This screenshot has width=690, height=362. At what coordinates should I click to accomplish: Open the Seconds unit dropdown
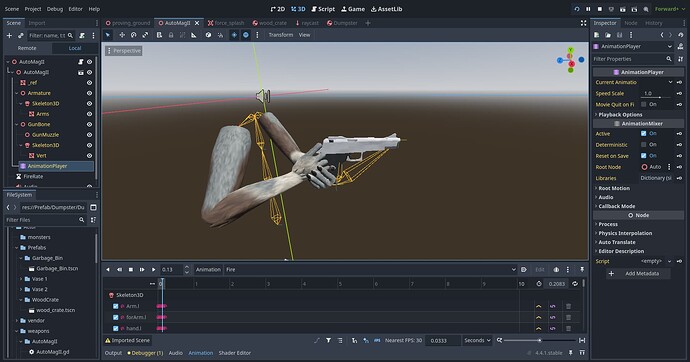(x=477, y=340)
